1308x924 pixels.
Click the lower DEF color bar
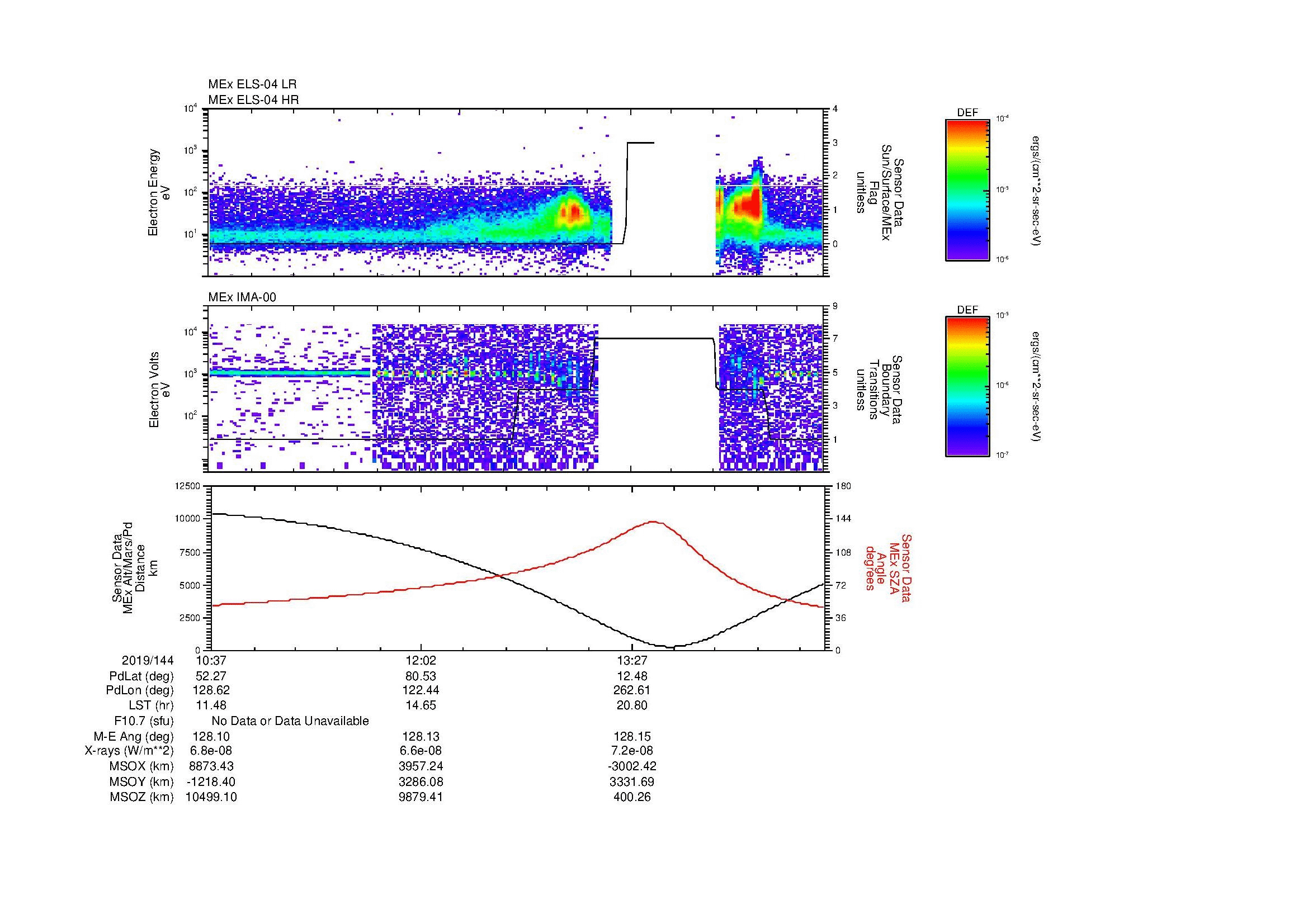967,387
